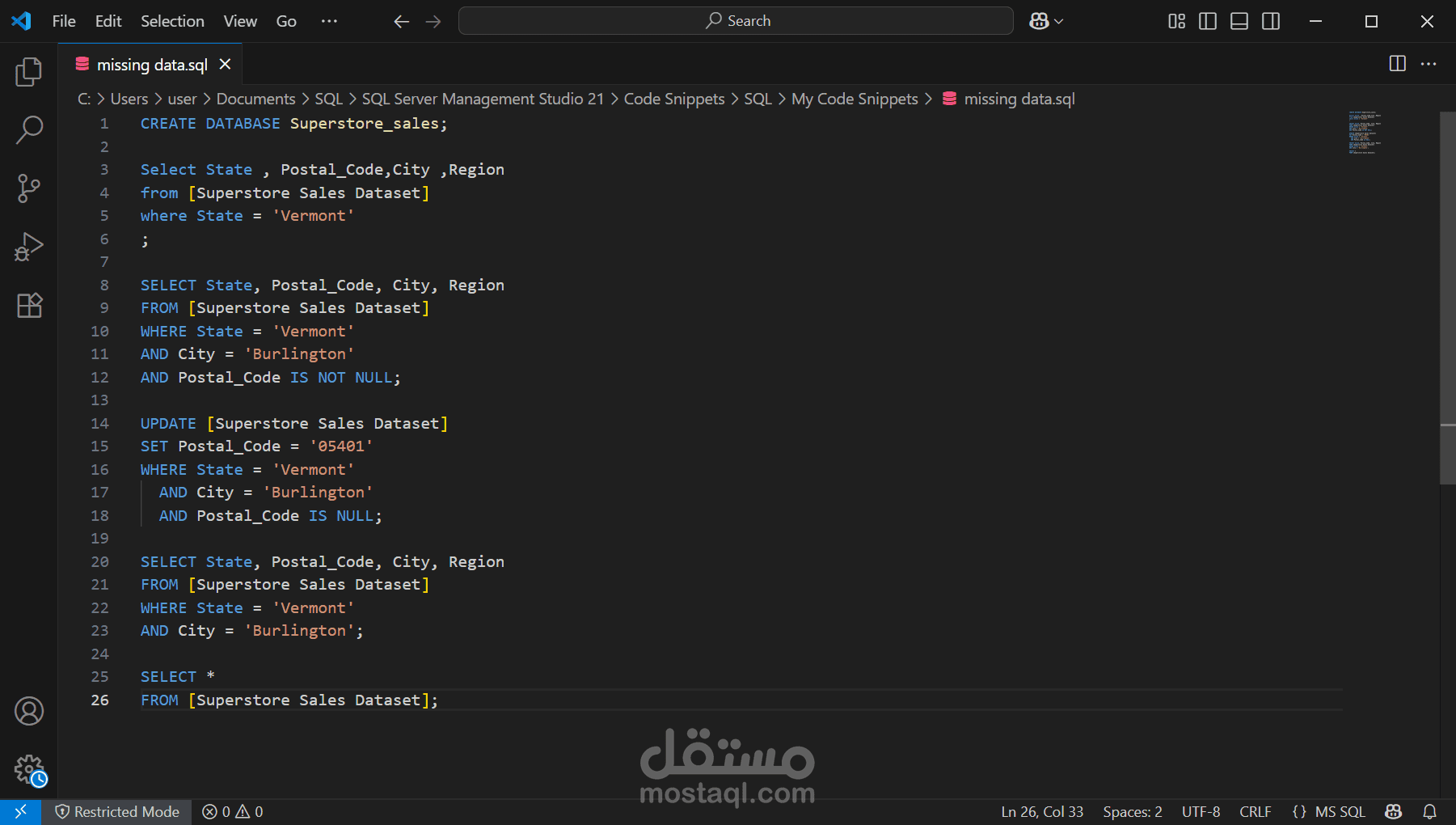
Task: Open the View menu
Action: coord(240,21)
